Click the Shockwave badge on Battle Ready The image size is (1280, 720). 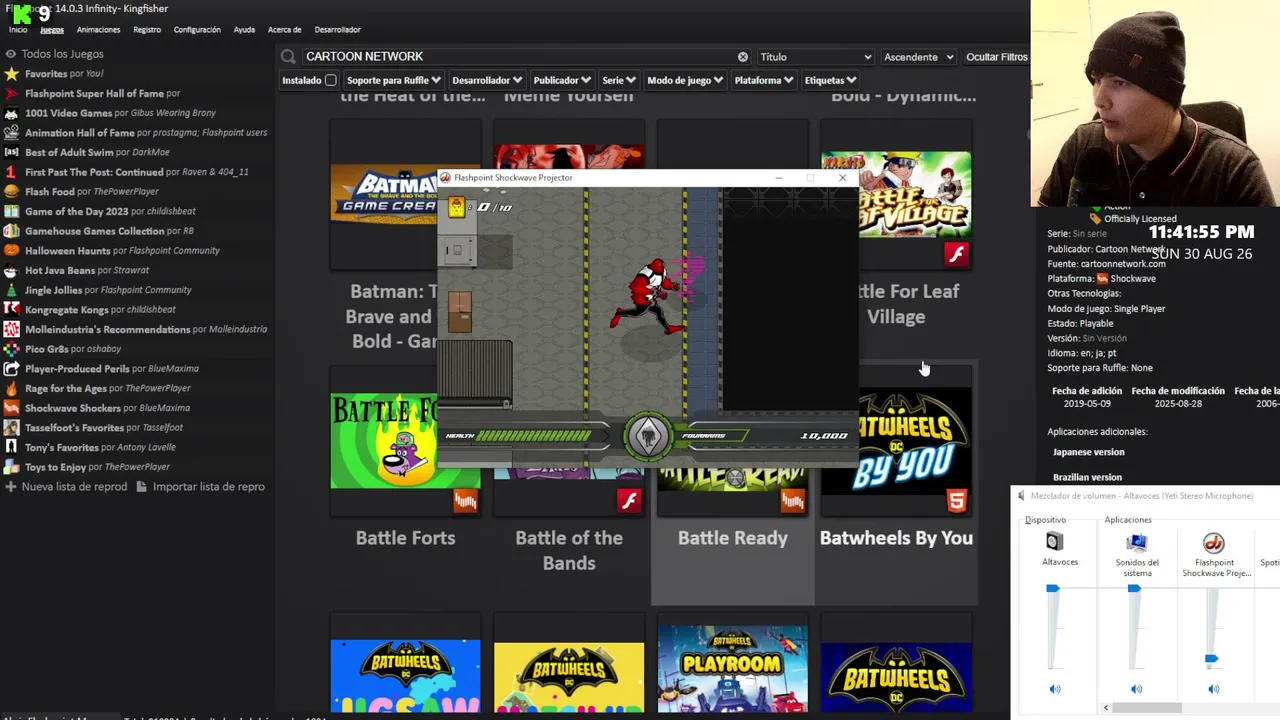point(793,500)
